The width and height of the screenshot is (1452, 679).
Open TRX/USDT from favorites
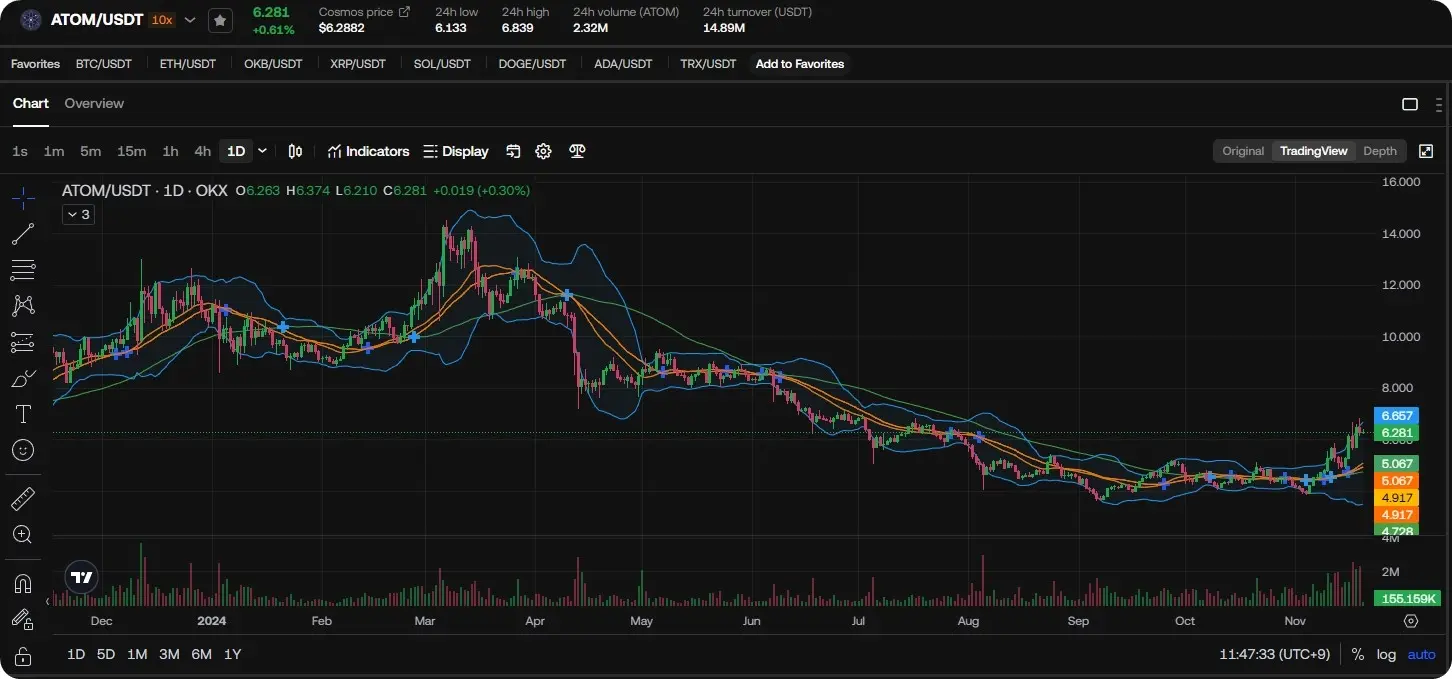(708, 64)
